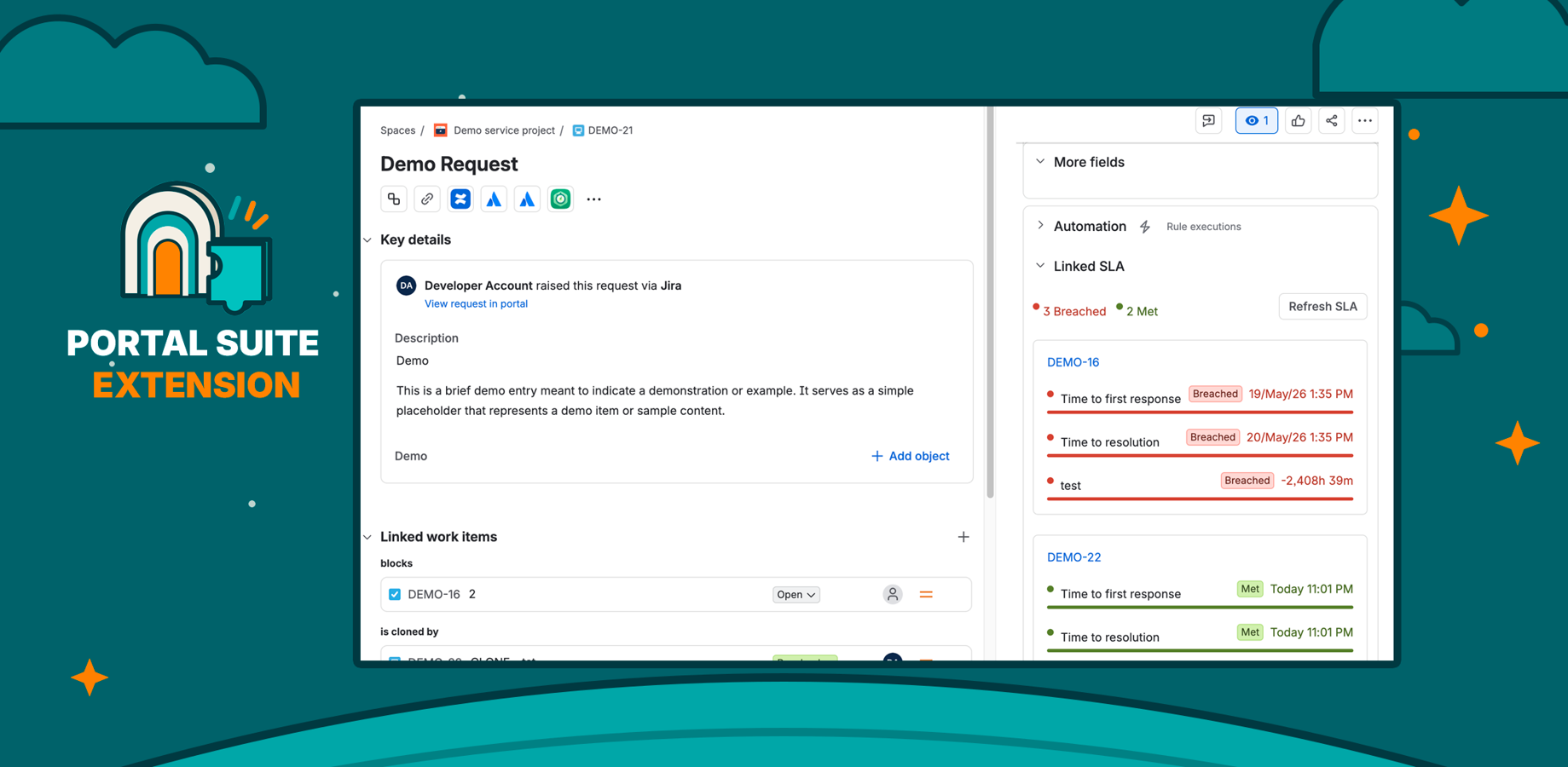Viewport: 1568px width, 767px height.
Task: Click the 19/May/26 1:35 PM breached date
Action: (x=1300, y=394)
